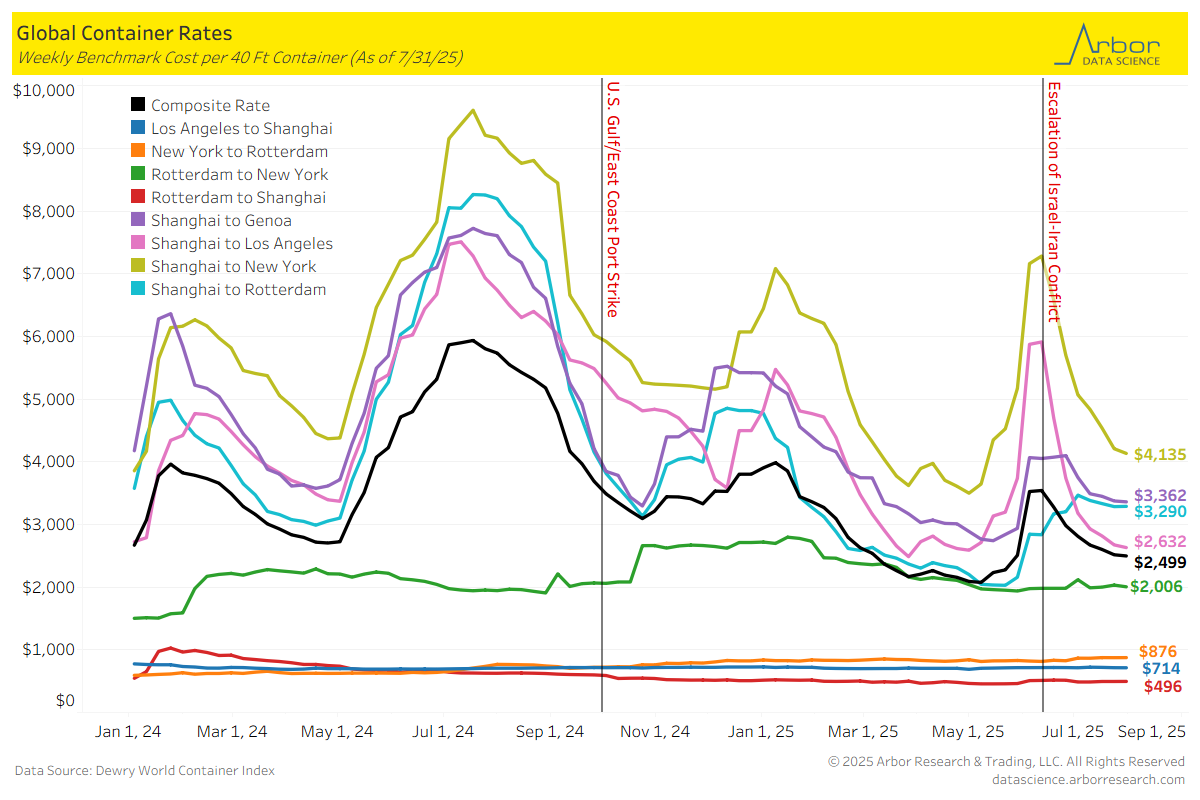Click the $10,000 y-axis label

44,90
